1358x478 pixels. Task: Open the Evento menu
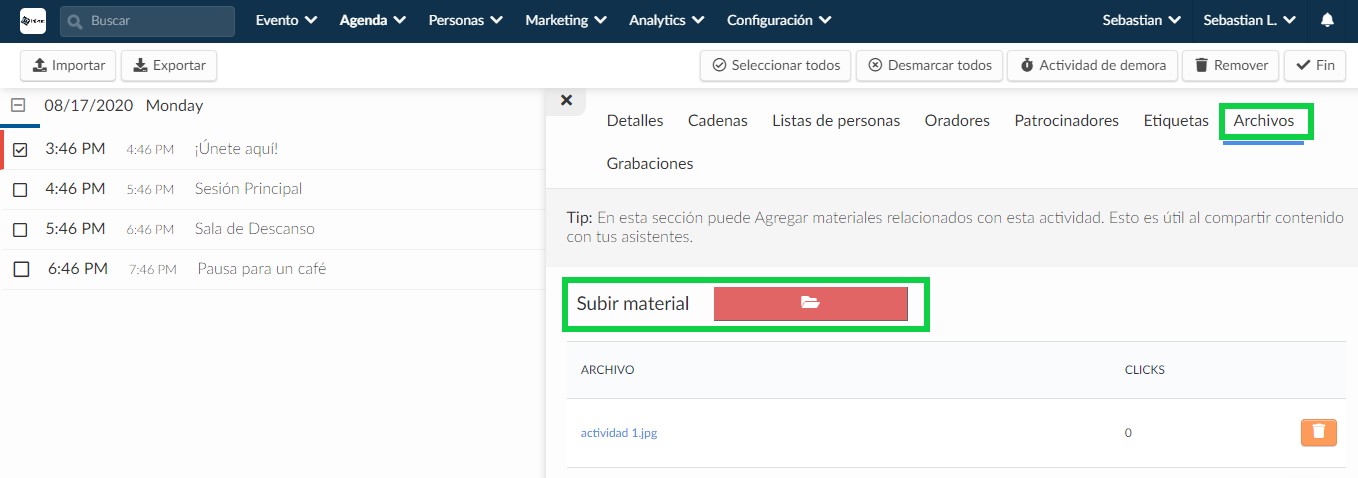pyautogui.click(x=286, y=20)
